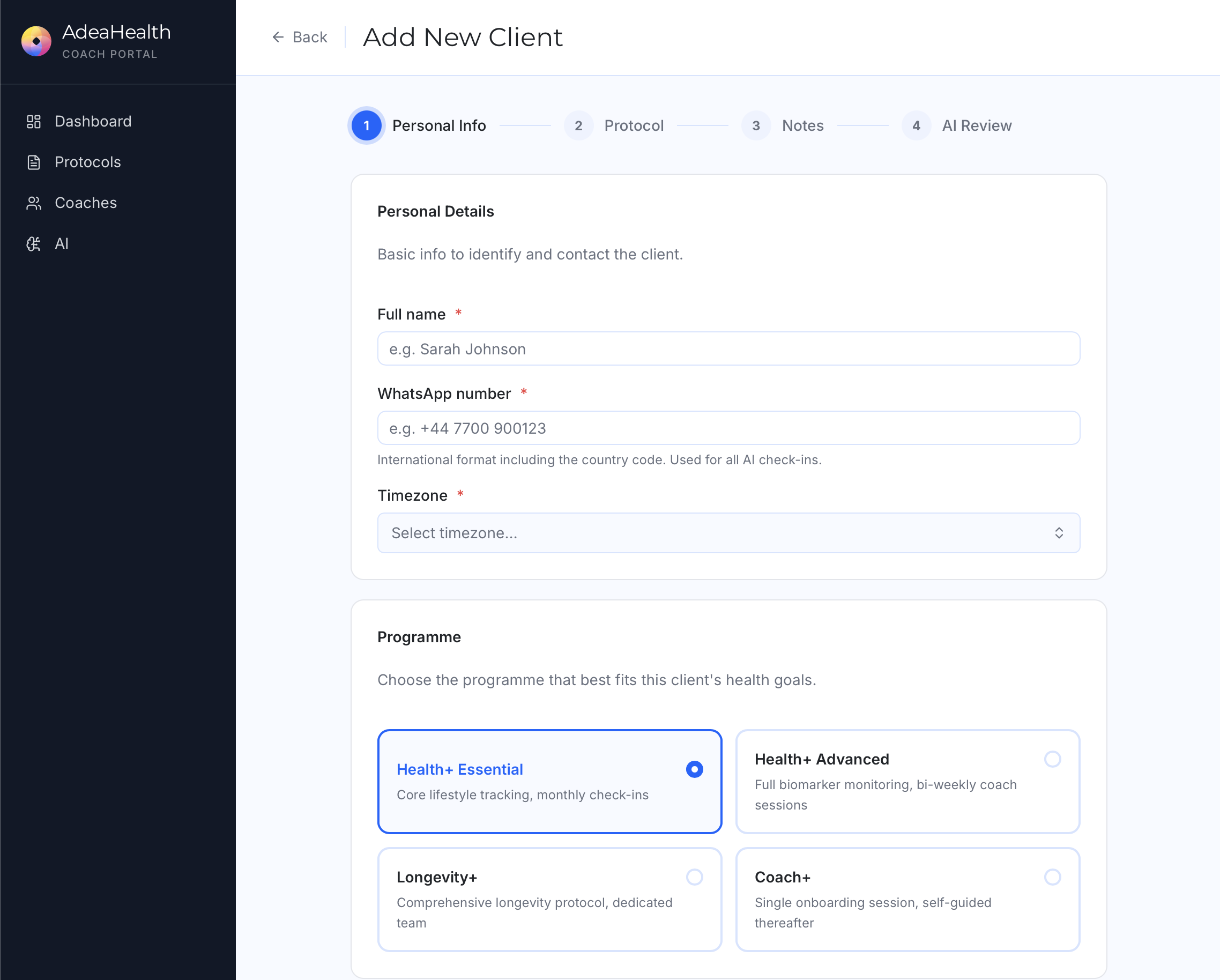Click the Health+ Essential card title
Viewport: 1220px width, 980px height.
[459, 769]
